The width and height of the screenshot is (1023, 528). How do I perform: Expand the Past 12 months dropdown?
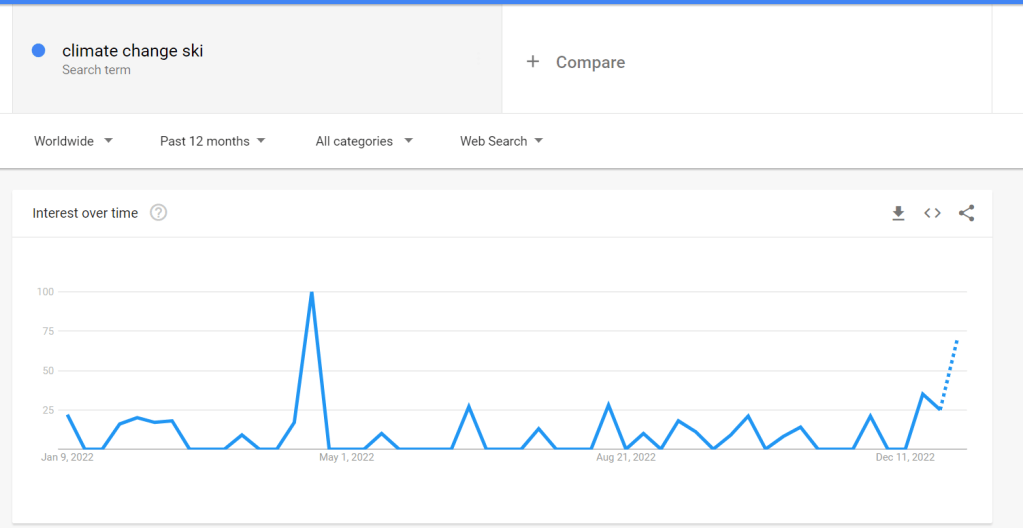[212, 141]
